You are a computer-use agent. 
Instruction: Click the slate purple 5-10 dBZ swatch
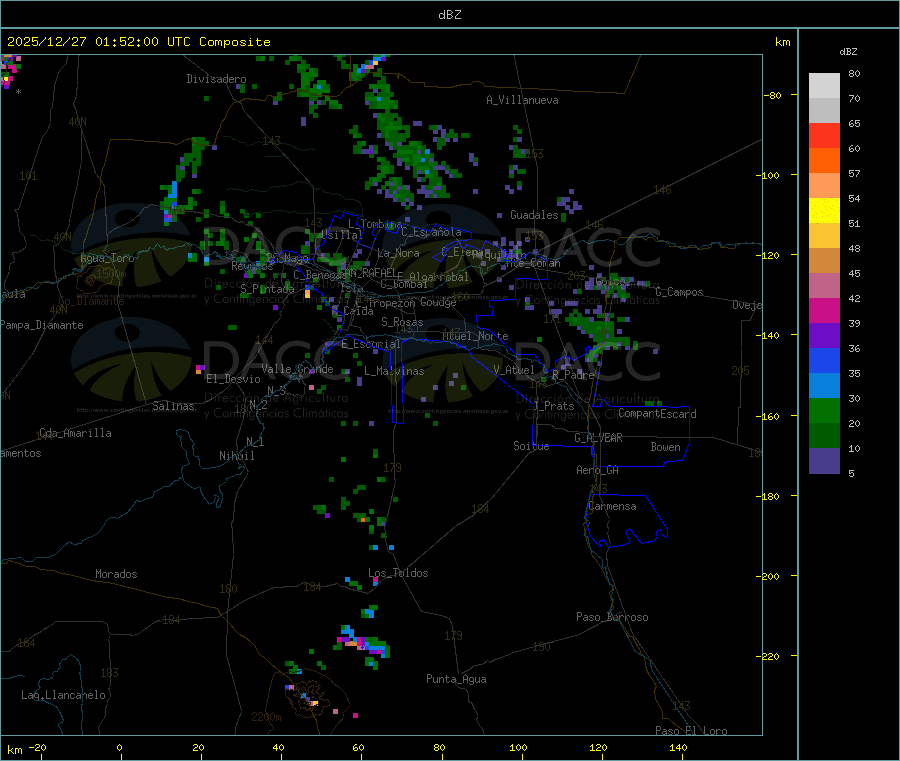(824, 461)
